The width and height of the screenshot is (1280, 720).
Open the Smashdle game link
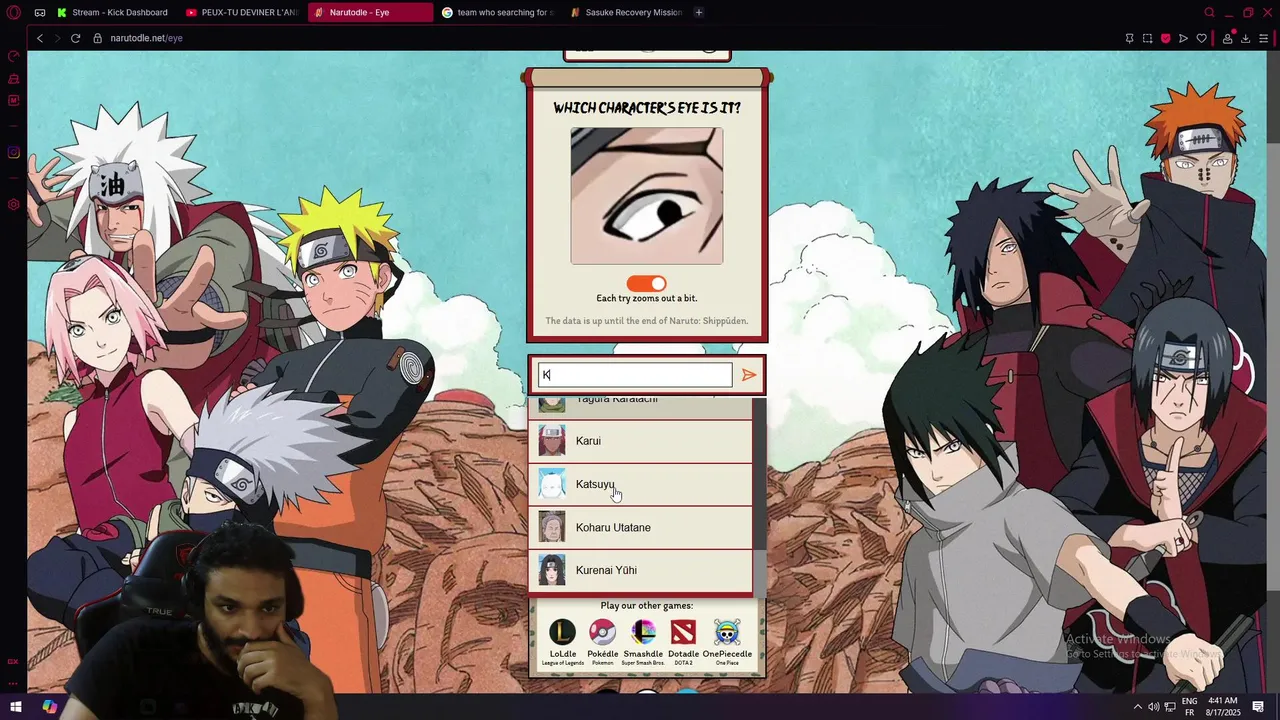tap(643, 642)
